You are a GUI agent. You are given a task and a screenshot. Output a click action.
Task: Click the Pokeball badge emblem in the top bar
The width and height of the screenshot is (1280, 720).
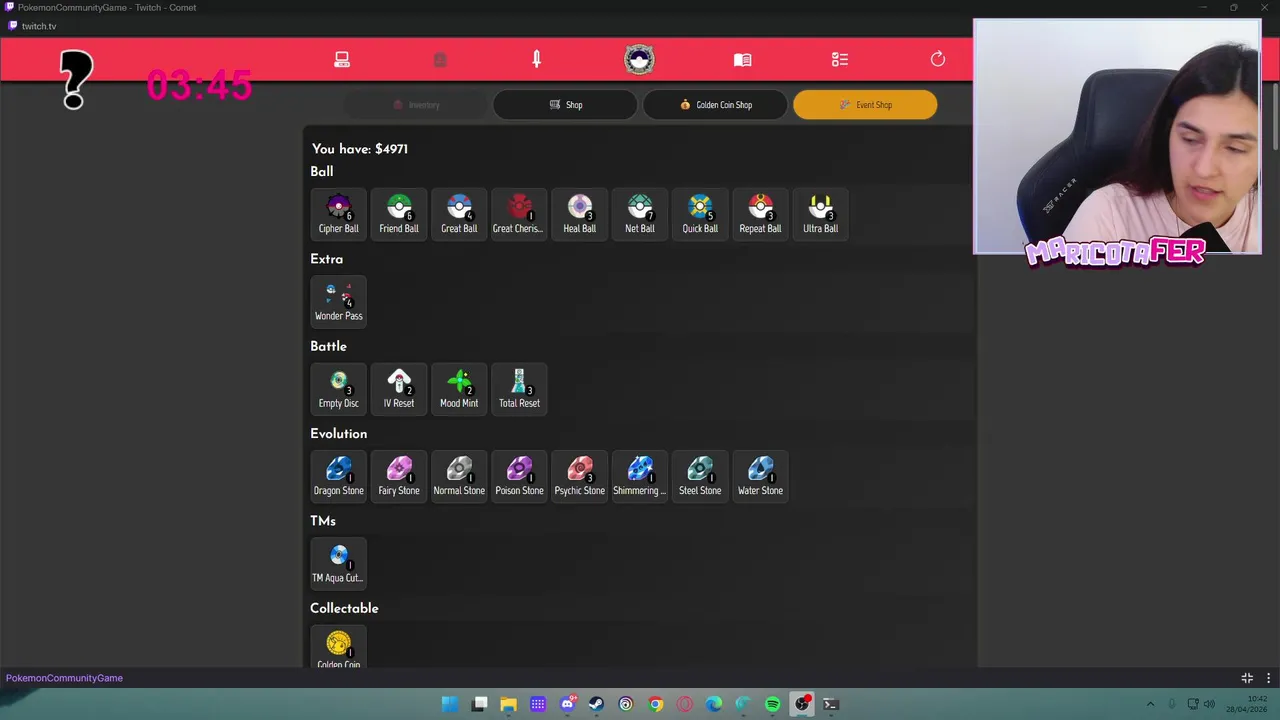click(639, 60)
